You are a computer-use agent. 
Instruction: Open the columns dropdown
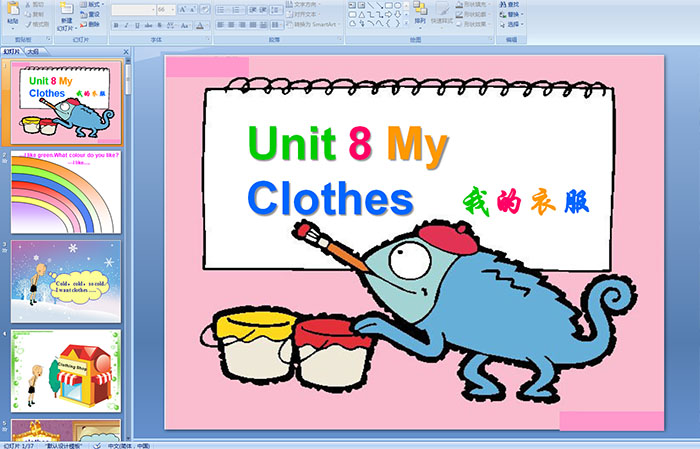tap(277, 25)
